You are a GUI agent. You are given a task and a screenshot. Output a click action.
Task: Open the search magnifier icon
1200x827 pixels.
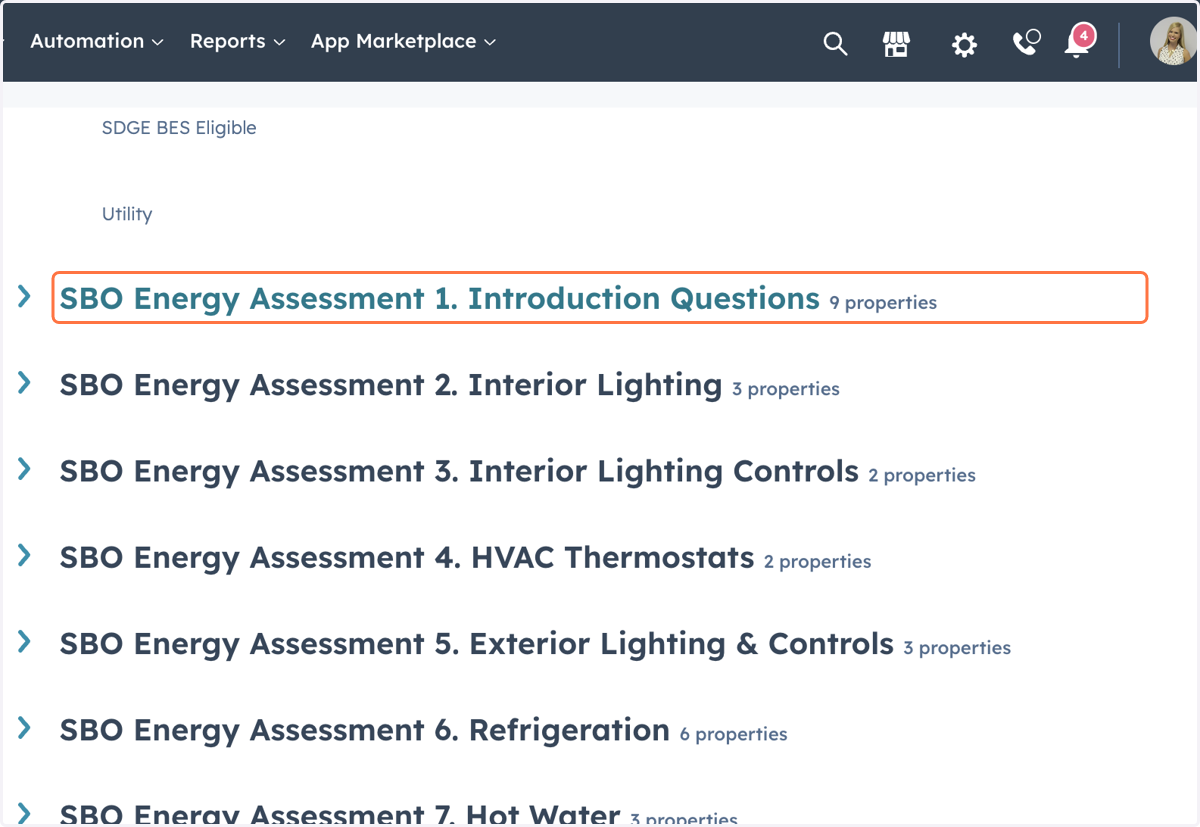point(835,43)
